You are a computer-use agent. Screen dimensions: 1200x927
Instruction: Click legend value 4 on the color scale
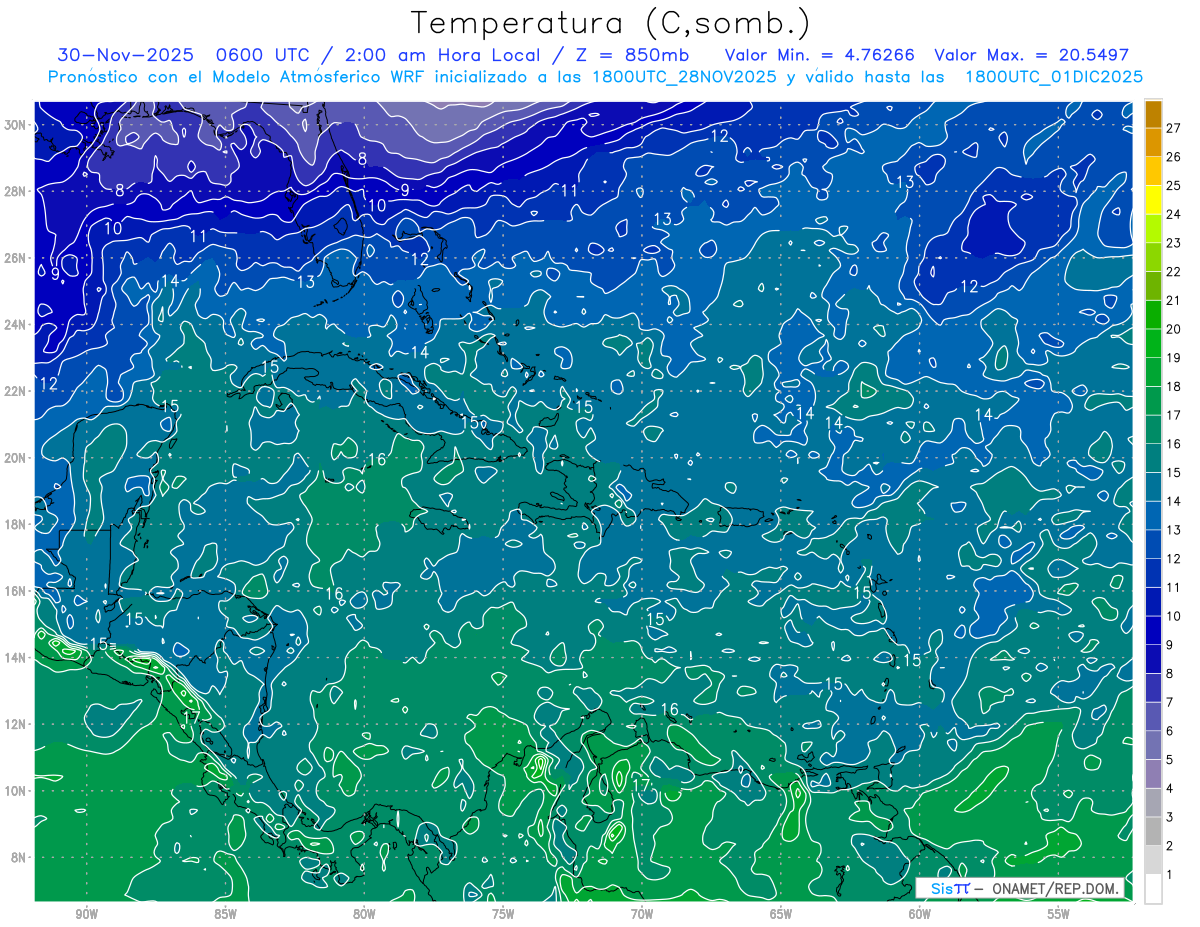1171,789
